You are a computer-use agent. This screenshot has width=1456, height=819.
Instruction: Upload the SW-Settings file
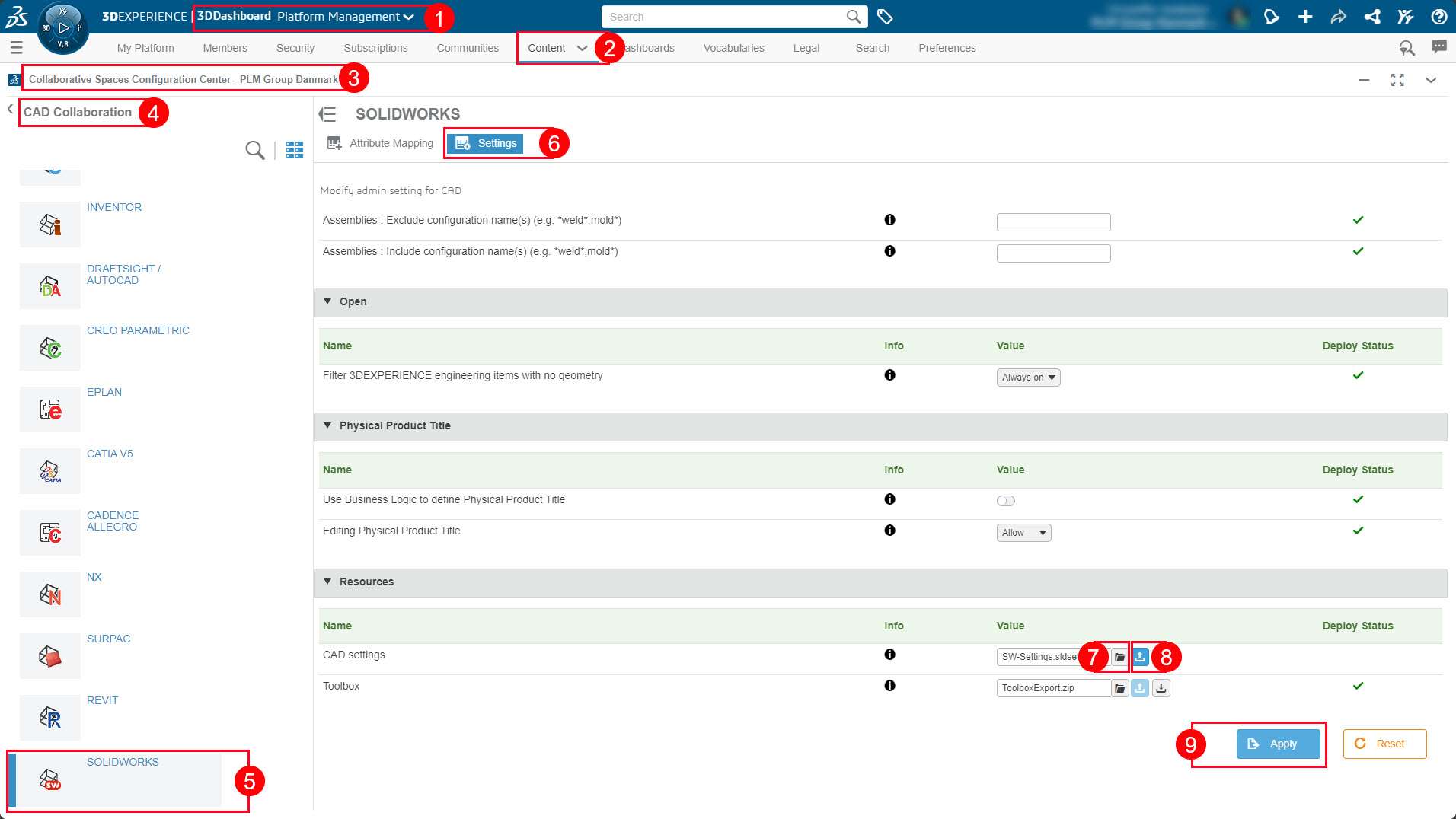pos(1140,657)
